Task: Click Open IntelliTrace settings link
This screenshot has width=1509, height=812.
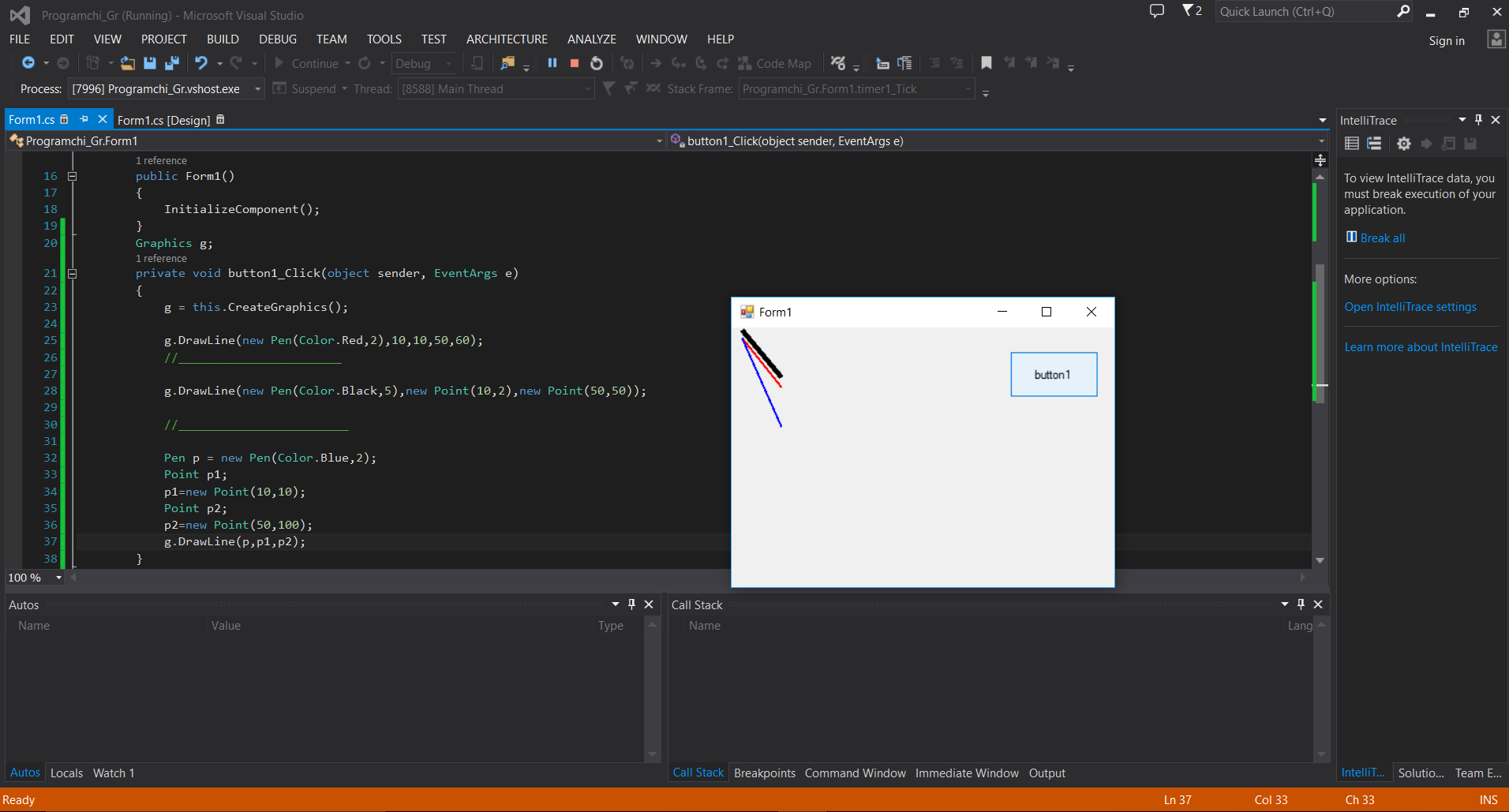Action: 1410,307
